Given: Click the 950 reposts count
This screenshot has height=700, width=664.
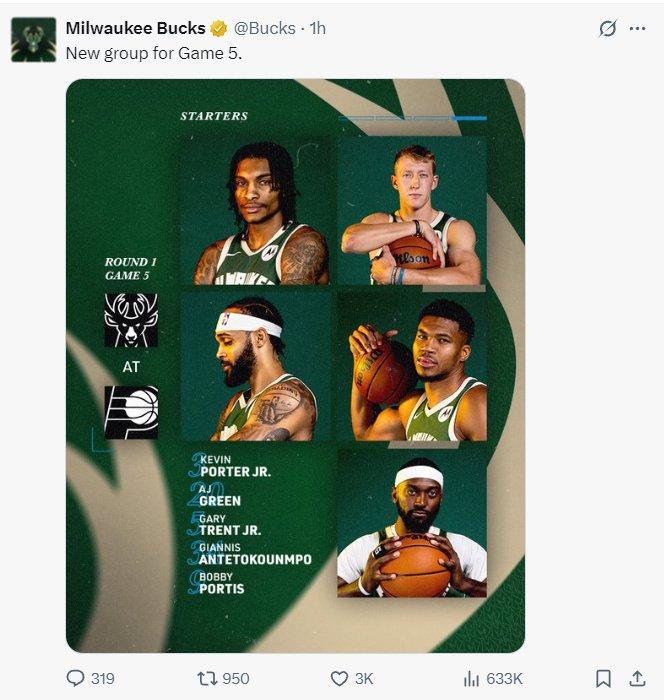Looking at the screenshot, I should (x=236, y=679).
